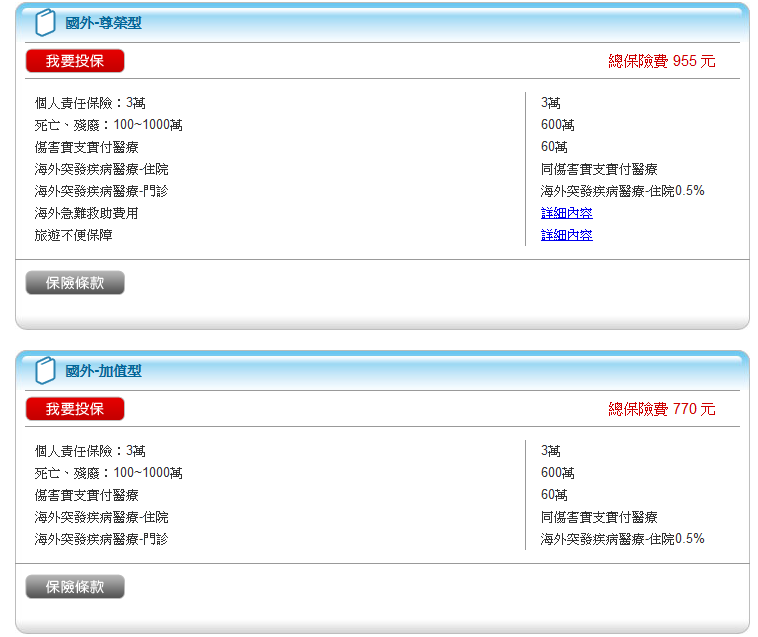Click 死亡、殘廢：100~1000萬 in the 尊榮型 plan
Viewport: 758px width, 637px height.
tap(108, 125)
